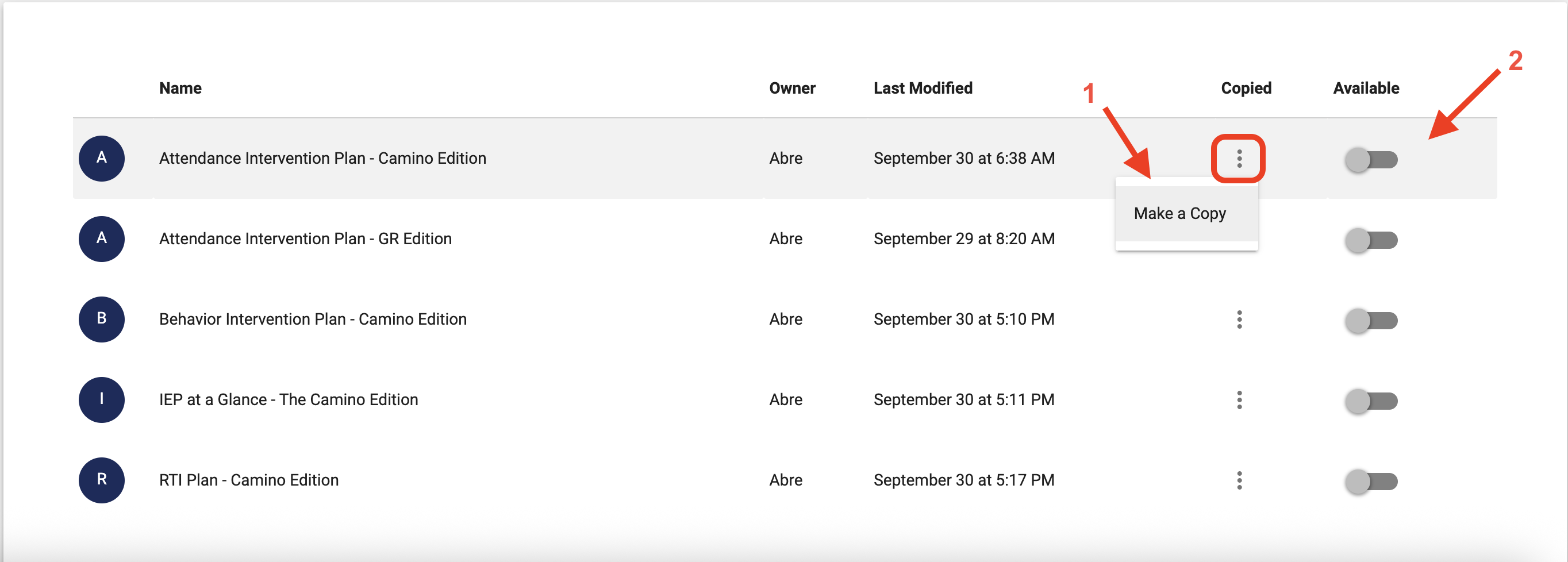Click the "R" avatar for RTI Plan
The height and width of the screenshot is (562, 1568).
click(102, 480)
